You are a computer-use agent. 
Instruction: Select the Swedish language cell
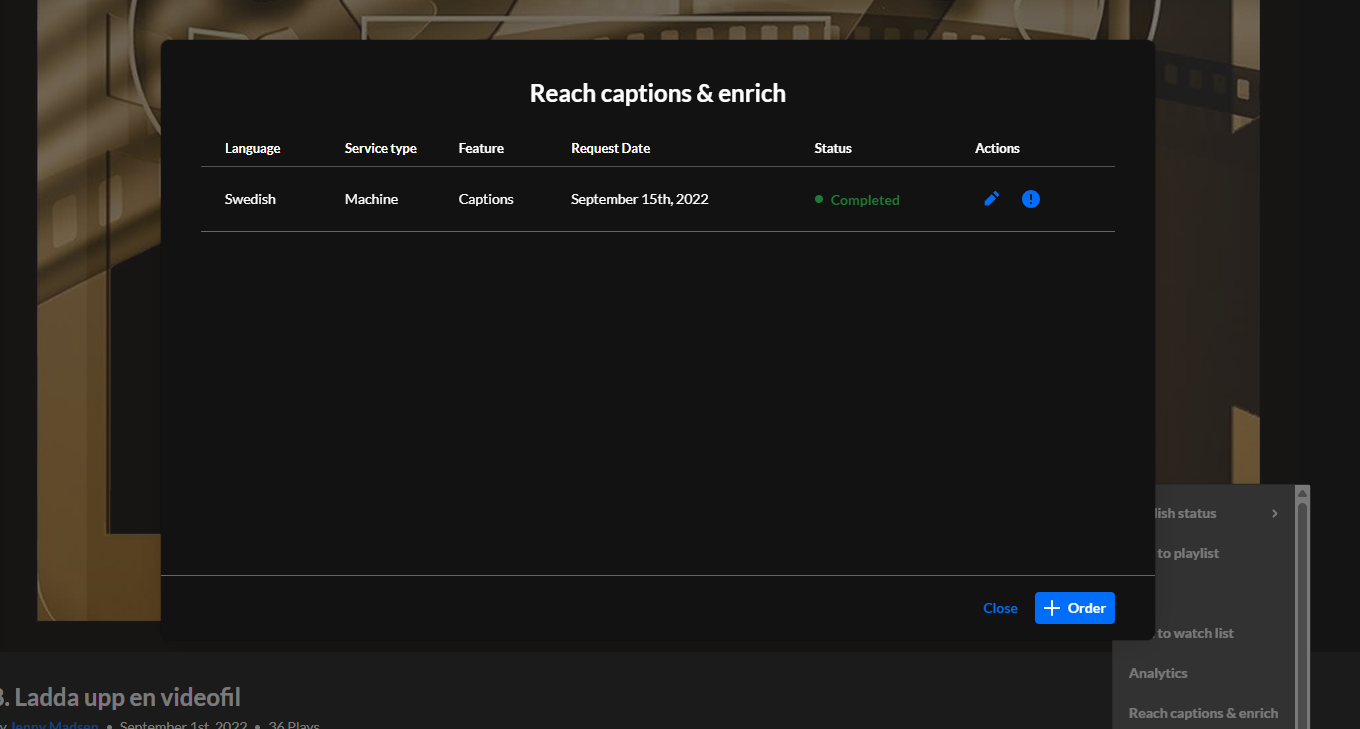250,199
